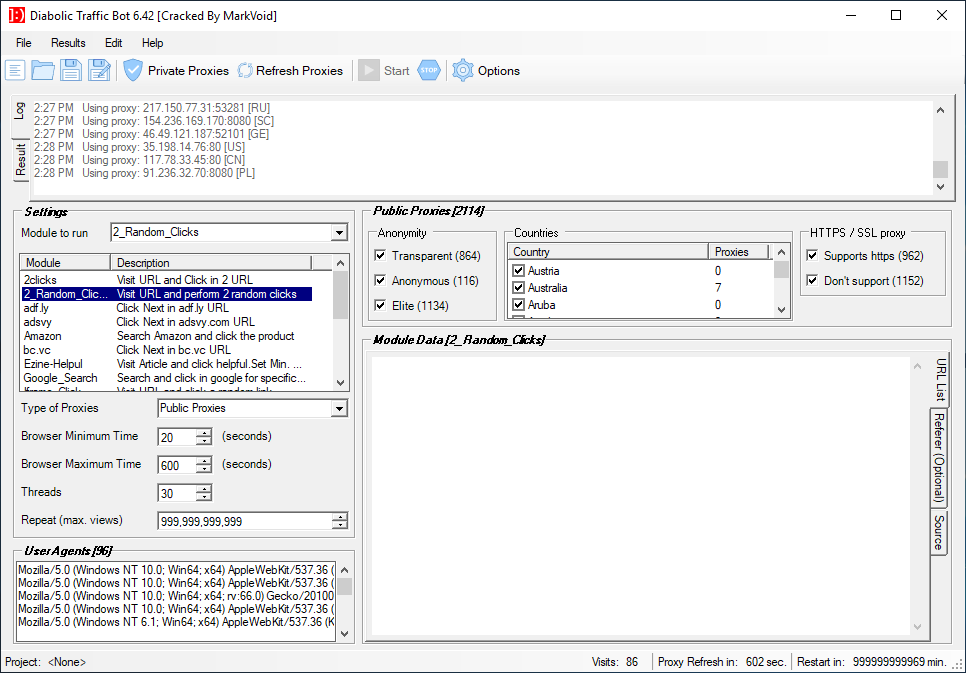Expand the Type of Proxies dropdown
966x673 pixels.
tap(339, 408)
